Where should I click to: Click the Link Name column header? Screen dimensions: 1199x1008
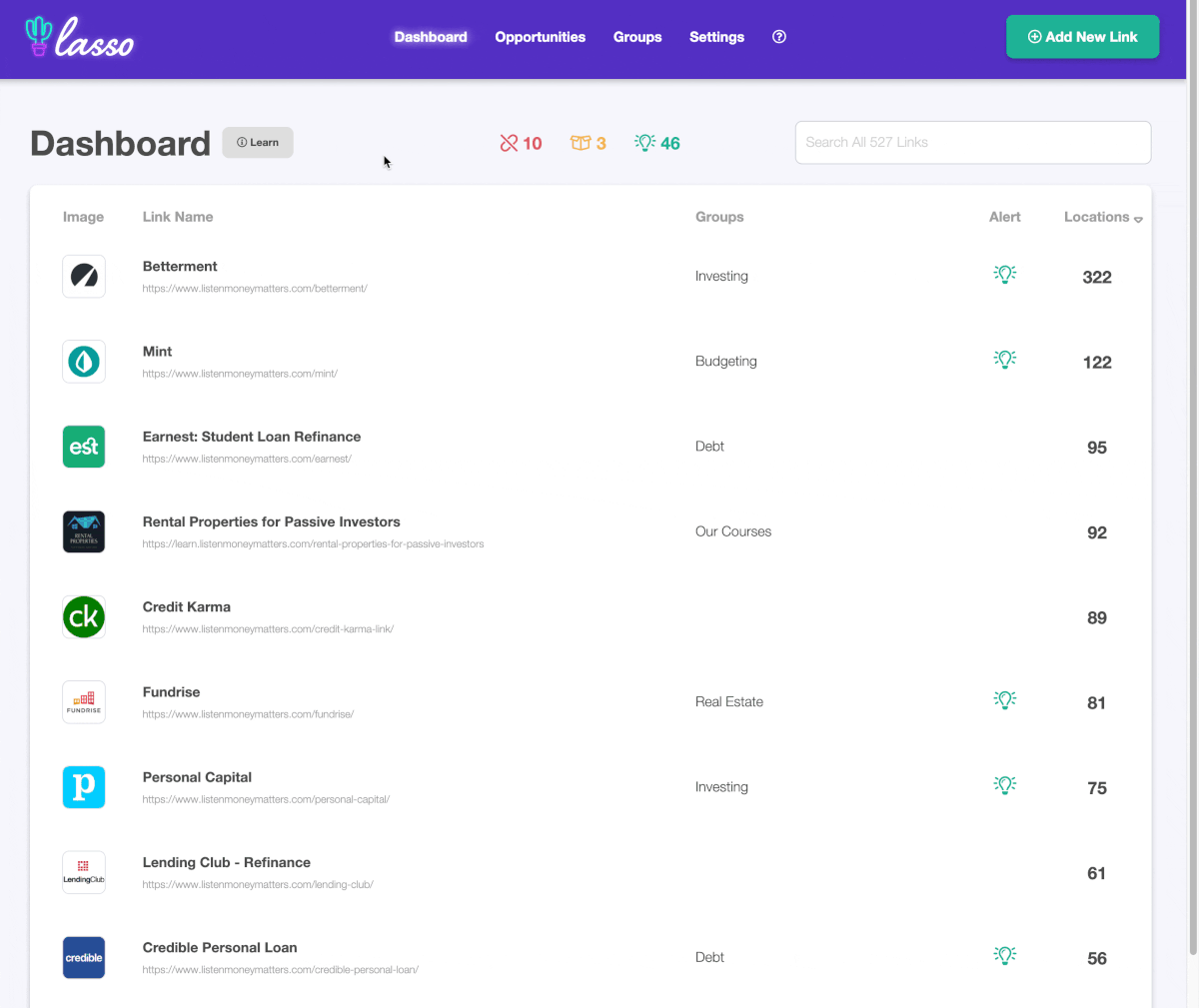(178, 217)
